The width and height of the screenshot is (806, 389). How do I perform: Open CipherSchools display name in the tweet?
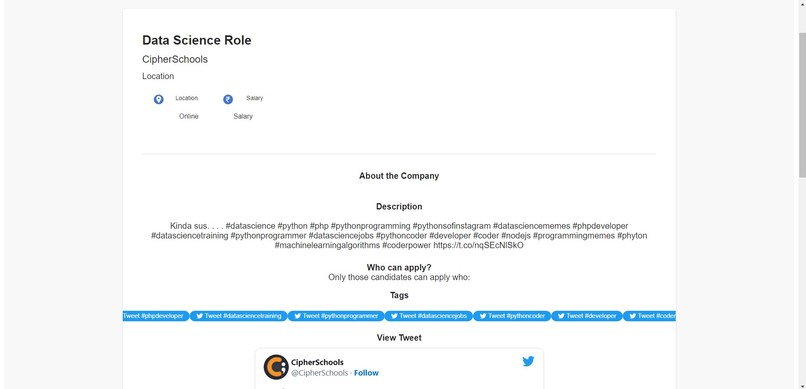click(317, 362)
